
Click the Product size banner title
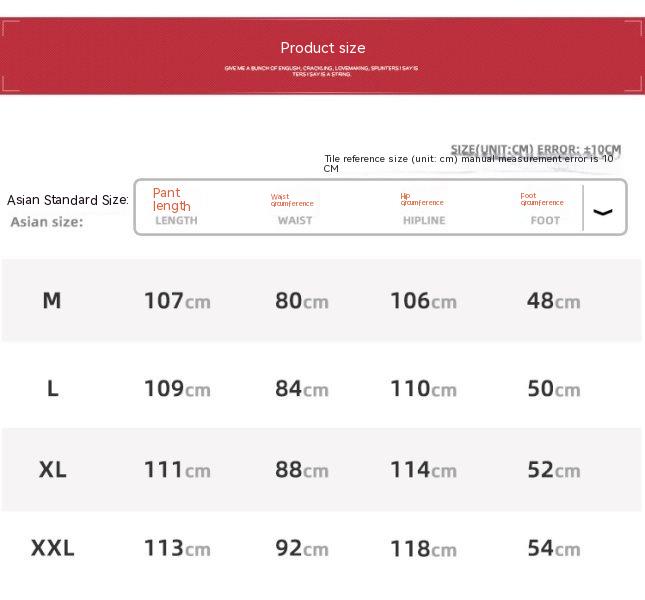tap(322, 48)
